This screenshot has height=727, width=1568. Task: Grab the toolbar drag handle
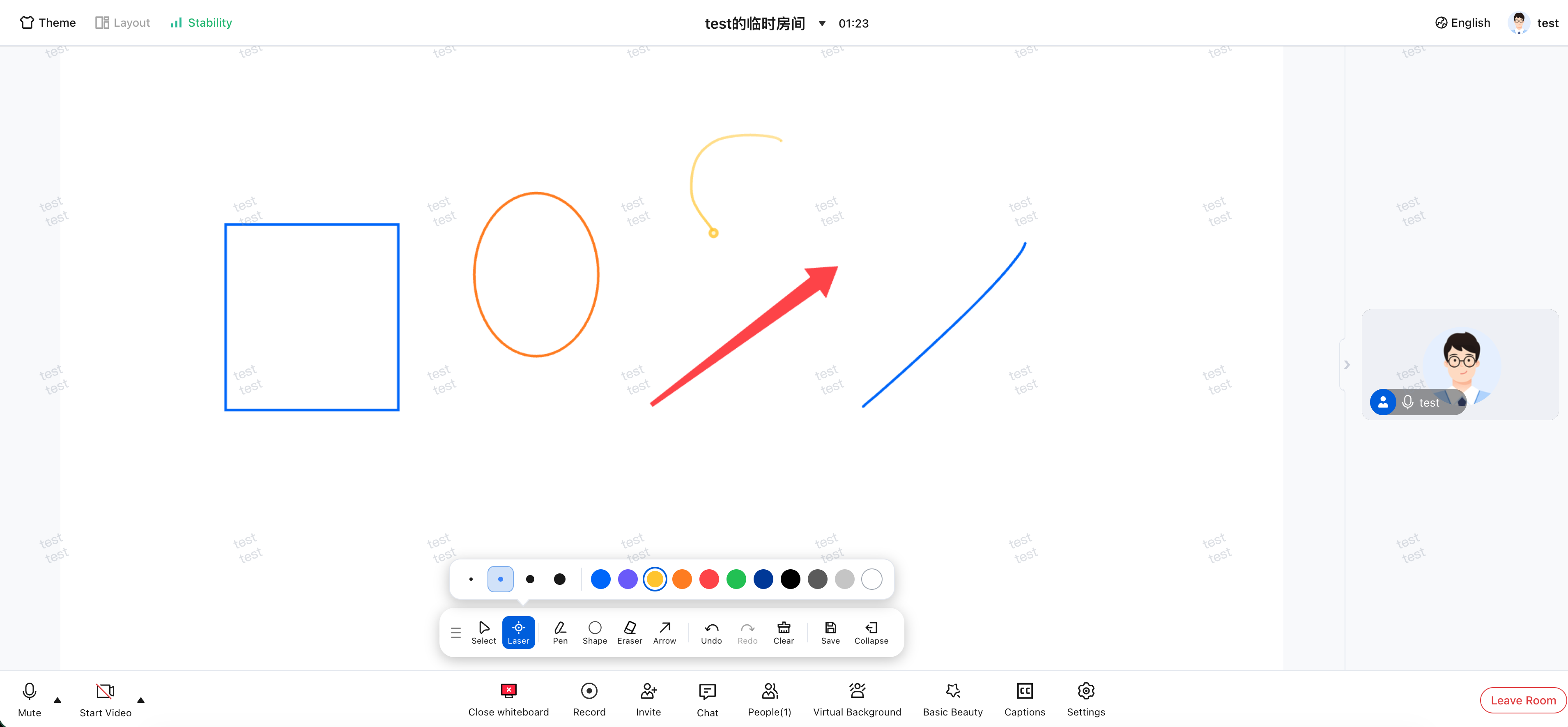tap(455, 633)
